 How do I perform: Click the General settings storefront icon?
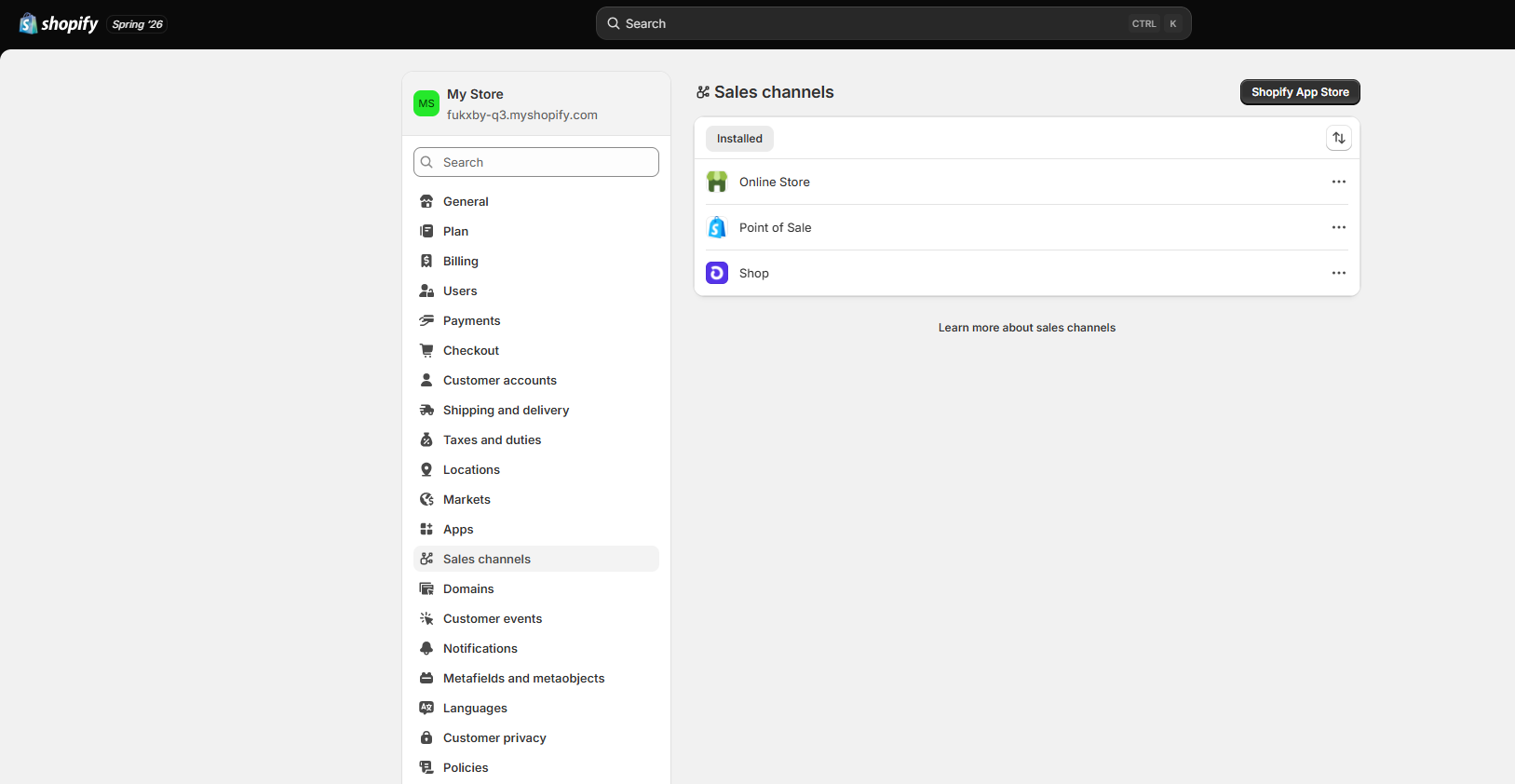tap(426, 201)
